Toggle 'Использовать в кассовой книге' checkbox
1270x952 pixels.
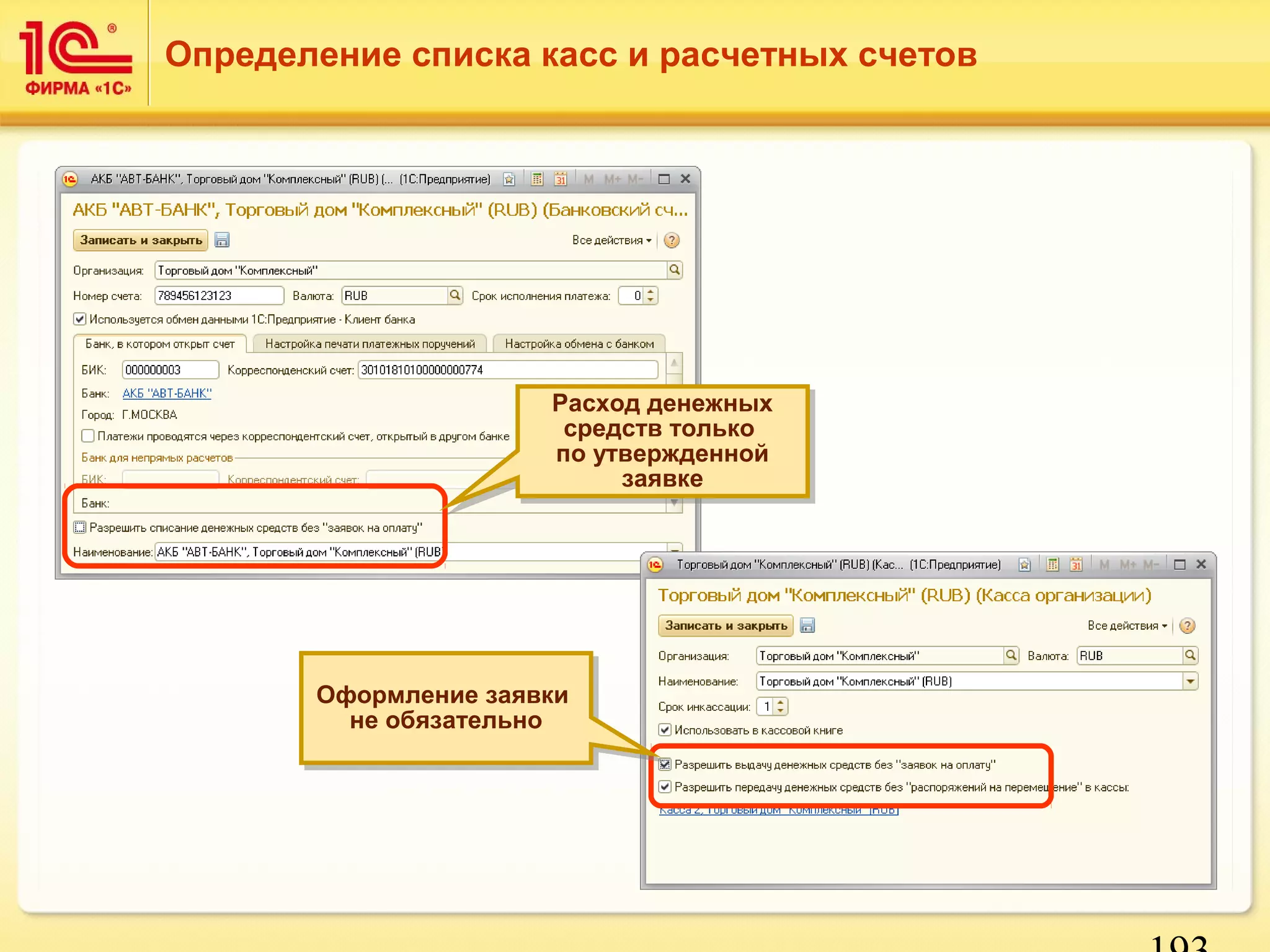pos(665,730)
